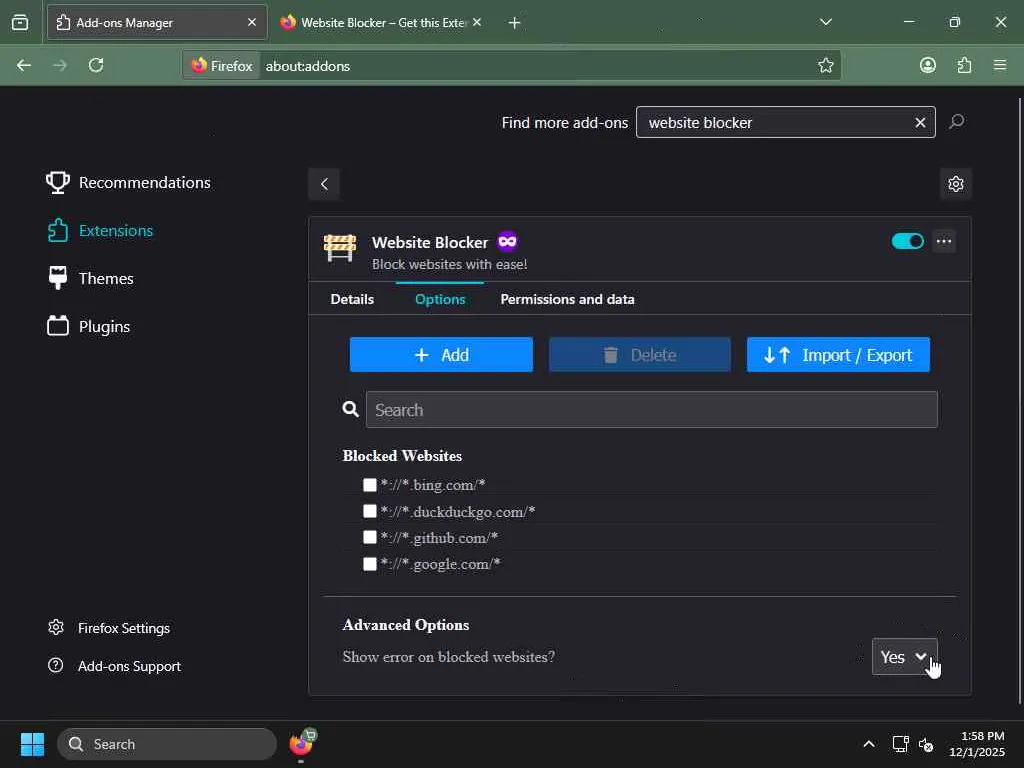Click the blocked sites search magnifier icon

tap(351, 409)
